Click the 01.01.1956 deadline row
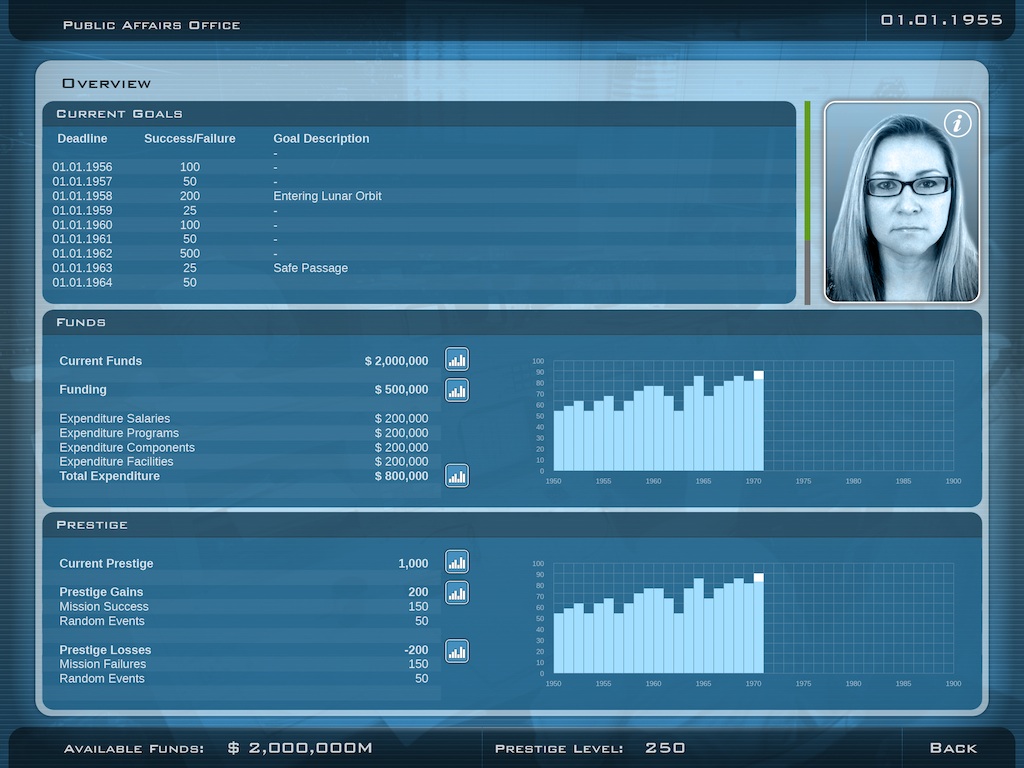The height and width of the screenshot is (768, 1024). coord(83,167)
